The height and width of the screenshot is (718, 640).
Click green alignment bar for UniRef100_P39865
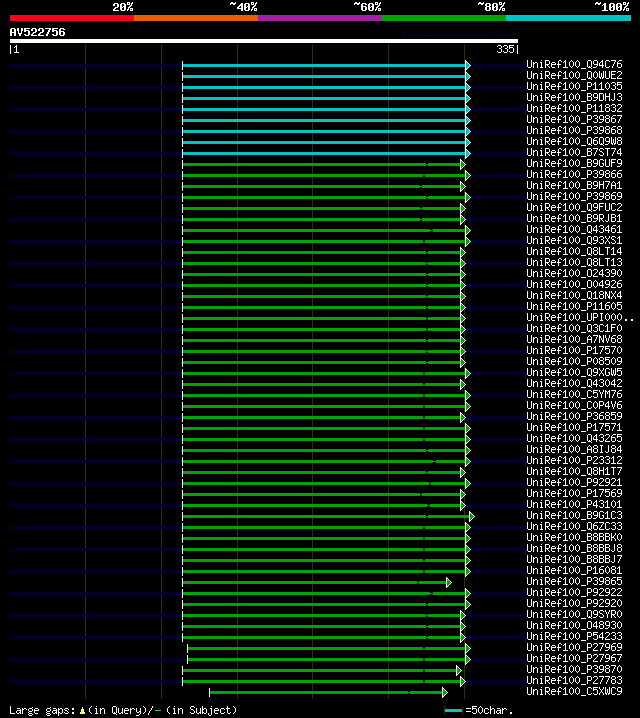(x=315, y=582)
